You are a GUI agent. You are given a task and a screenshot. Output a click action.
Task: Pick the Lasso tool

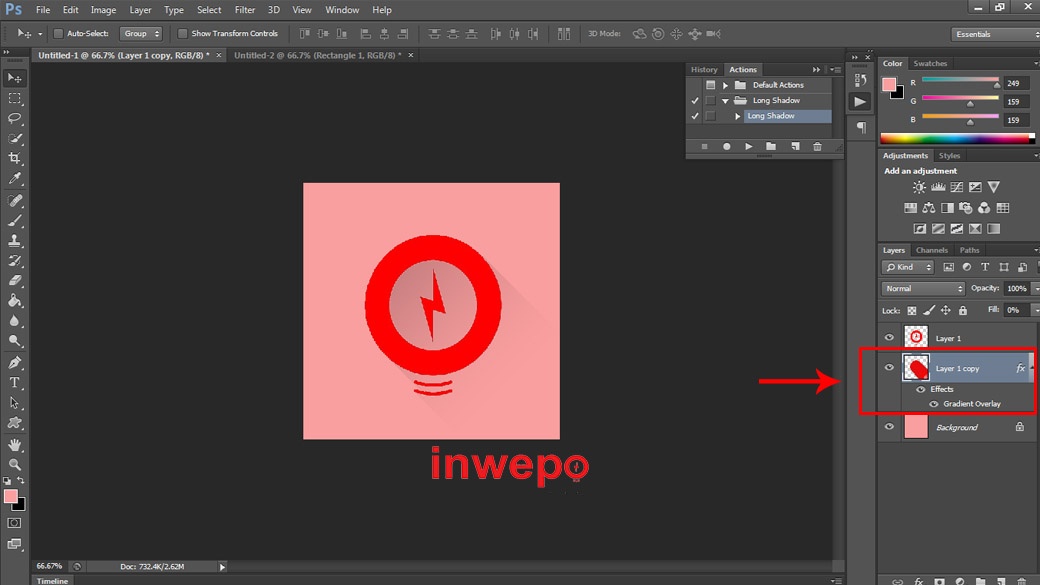coord(15,118)
